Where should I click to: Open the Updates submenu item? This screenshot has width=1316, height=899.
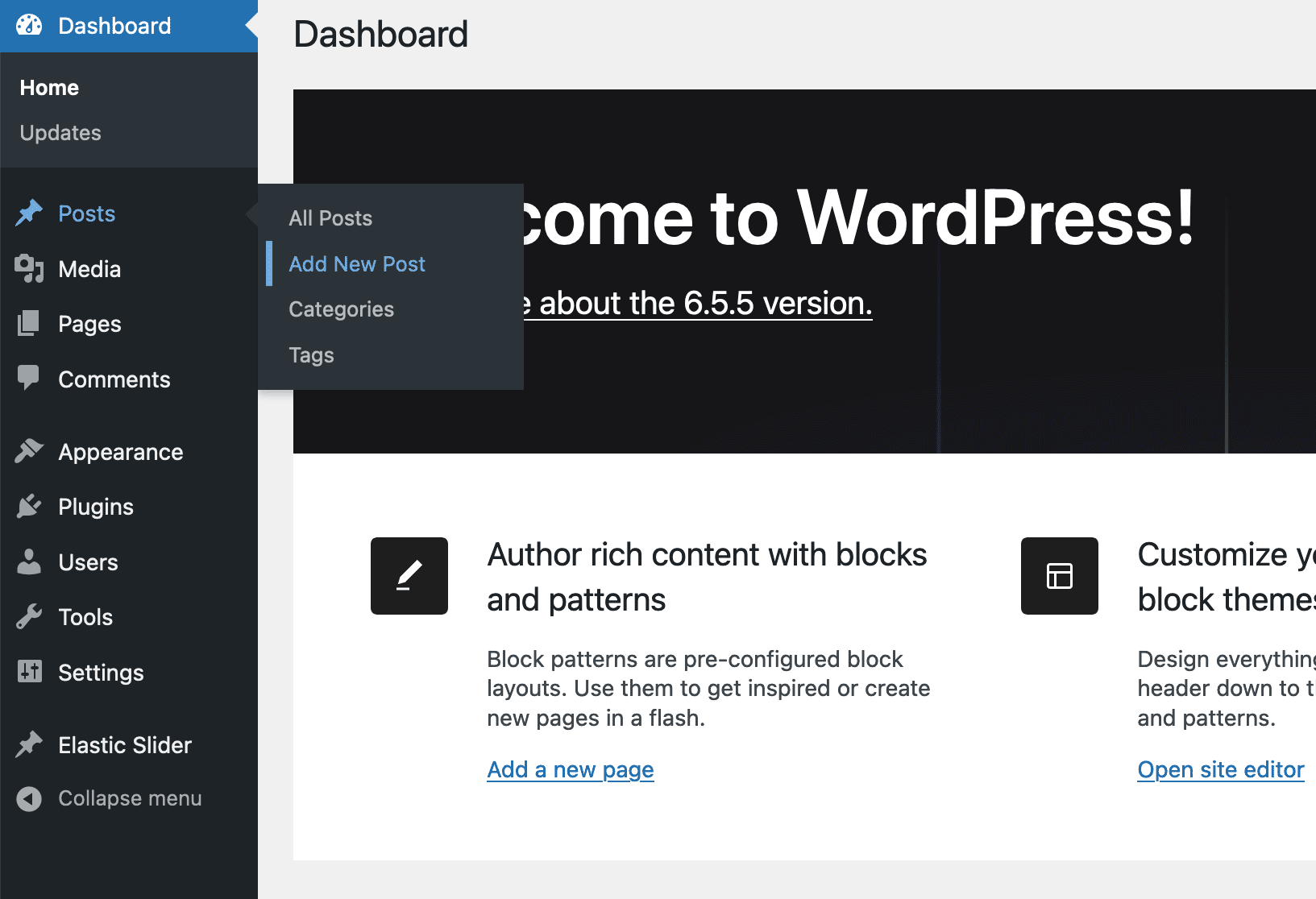60,133
